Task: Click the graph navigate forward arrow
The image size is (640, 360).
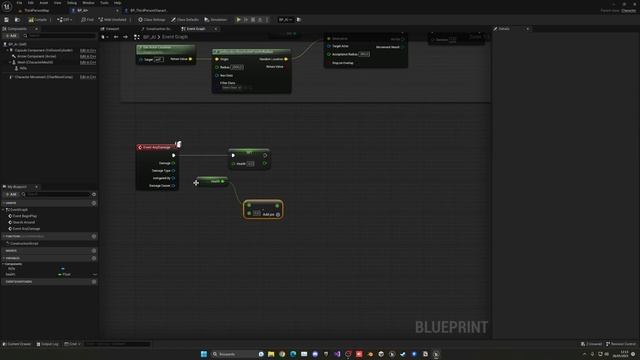Action: [125, 37]
